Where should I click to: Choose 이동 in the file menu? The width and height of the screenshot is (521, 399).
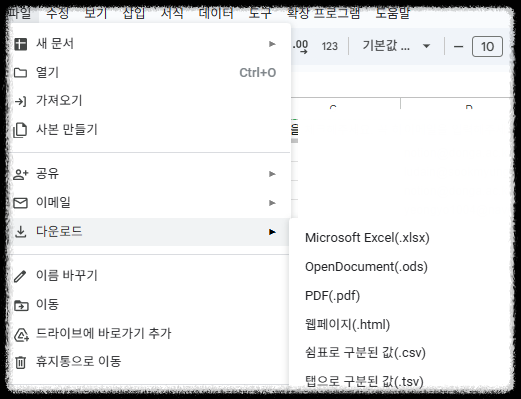[150, 305]
